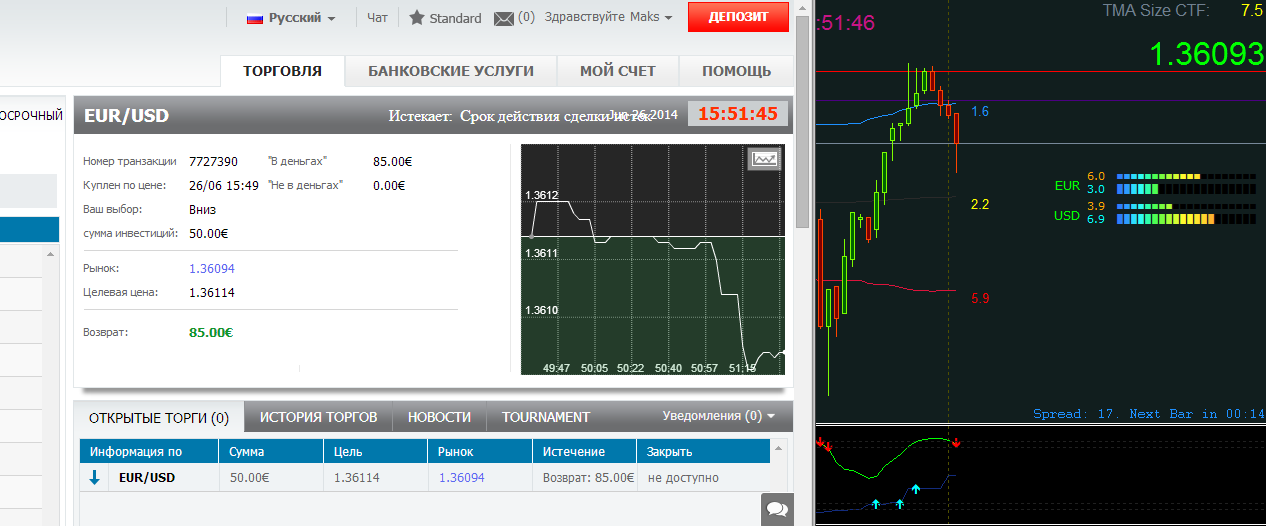This screenshot has height=526, width=1266.
Task: Open the БАНКОВСКИЕ УСЛУГИ tab
Action: (x=451, y=71)
